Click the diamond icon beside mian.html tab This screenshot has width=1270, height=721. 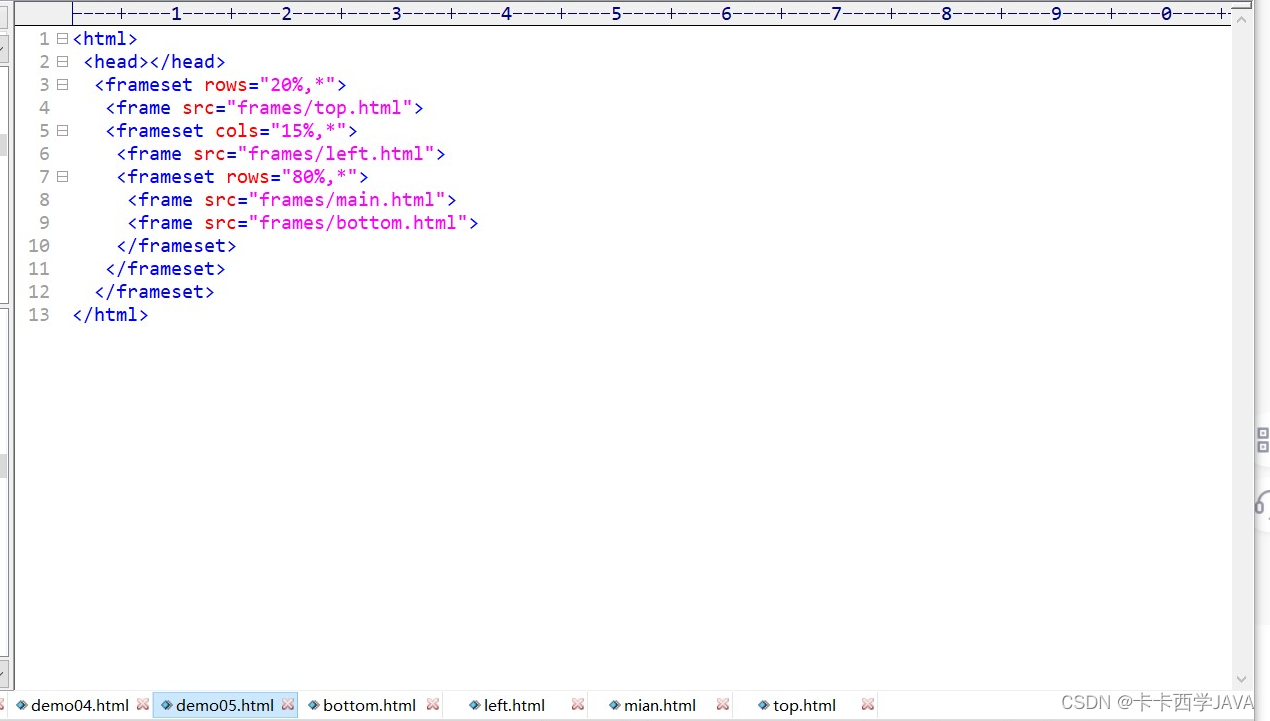click(614, 705)
